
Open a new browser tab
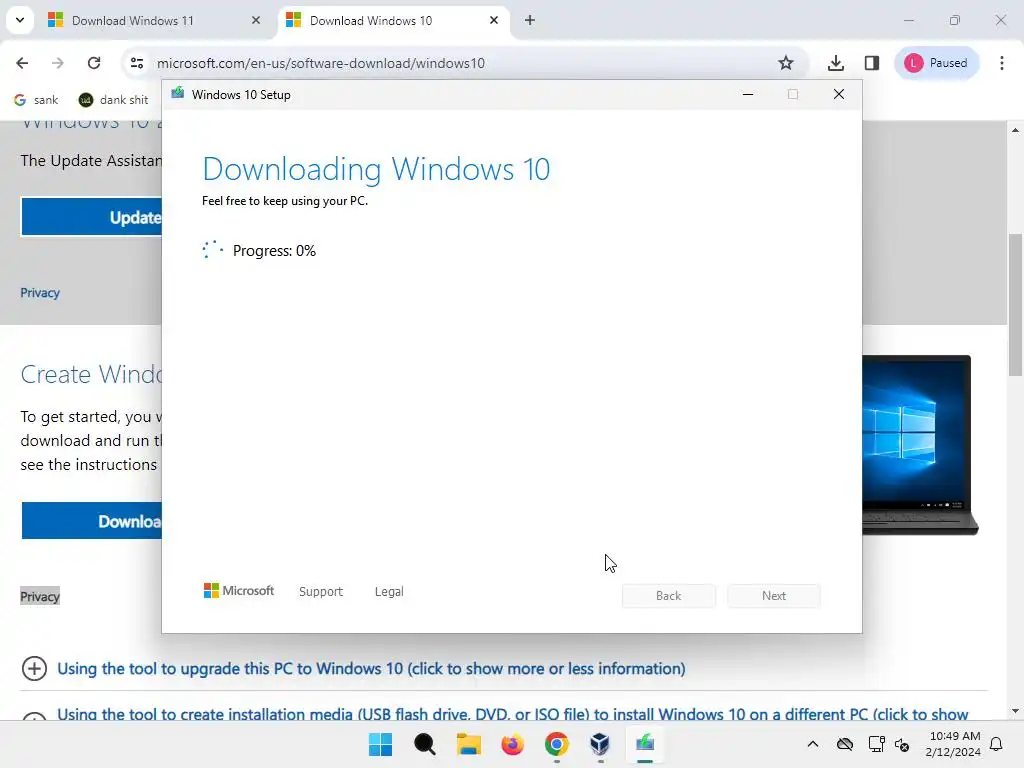(530, 20)
